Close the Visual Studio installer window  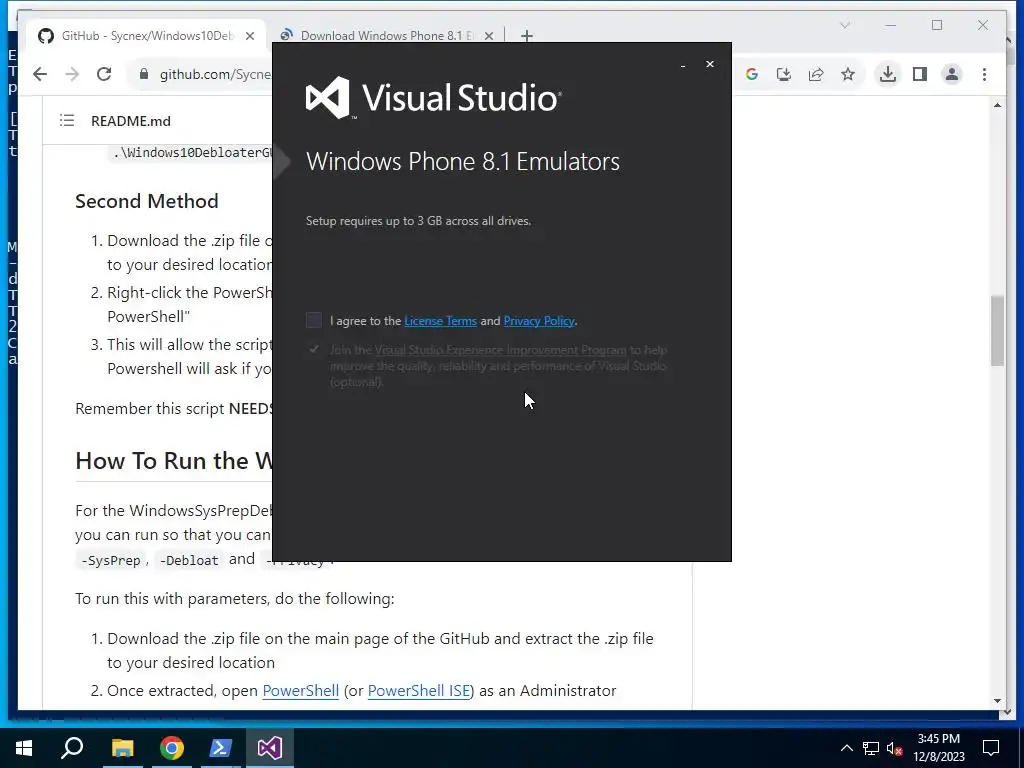[x=710, y=64]
